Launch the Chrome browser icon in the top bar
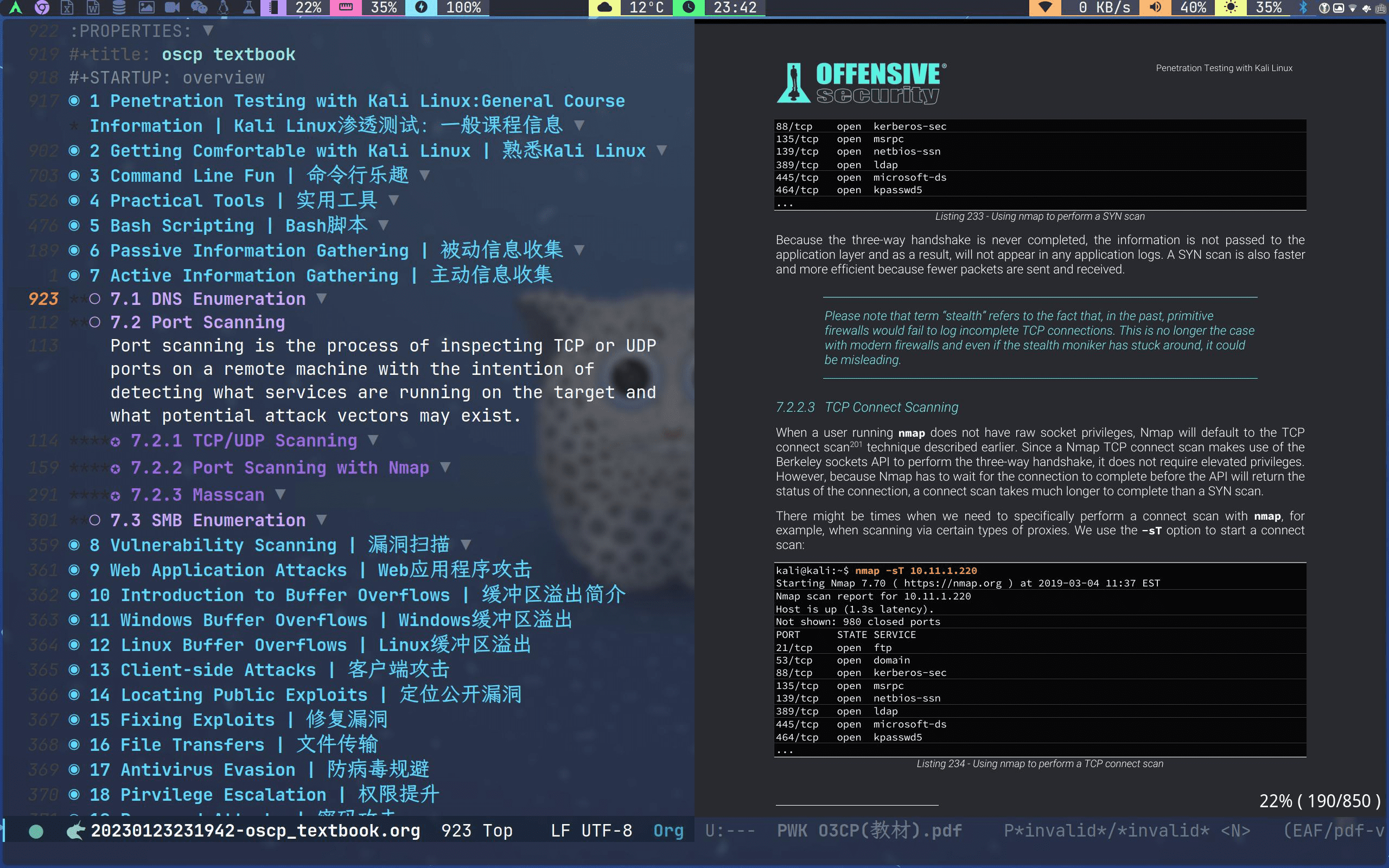1389x868 pixels. point(42,8)
